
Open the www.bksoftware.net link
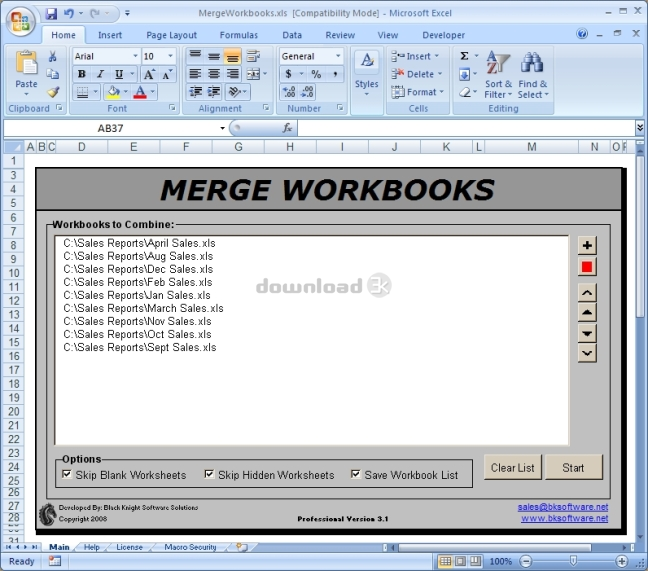[x=565, y=518]
